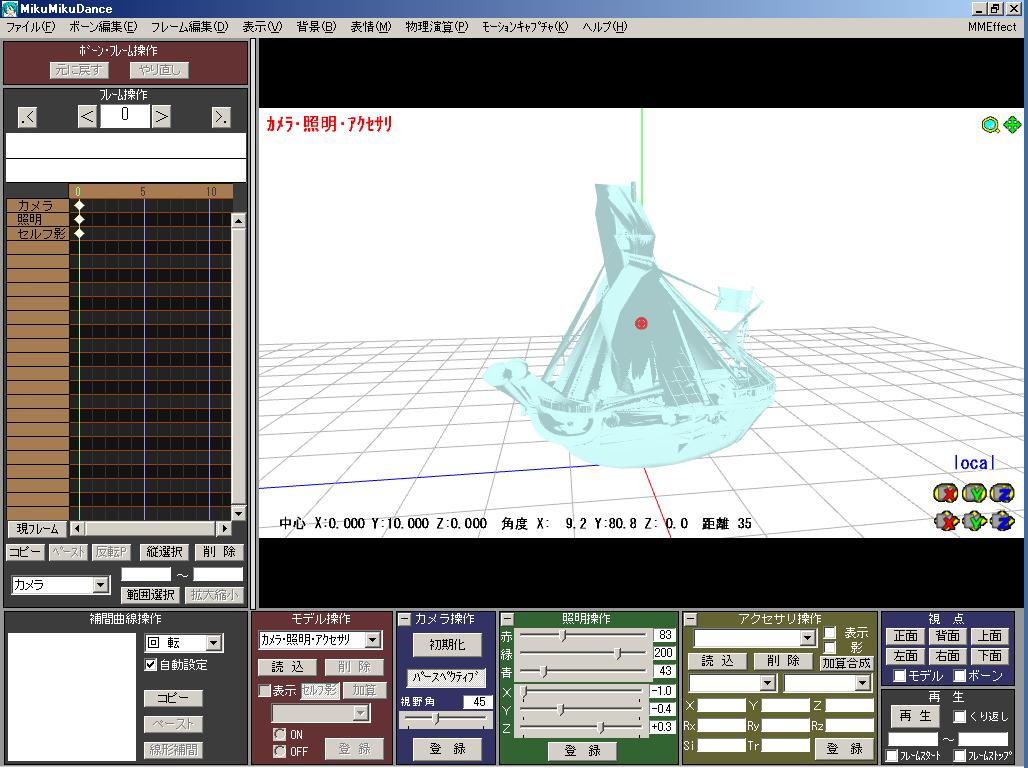Click the upper X axis rotation icon
This screenshot has width=1028, height=768.
[946, 493]
